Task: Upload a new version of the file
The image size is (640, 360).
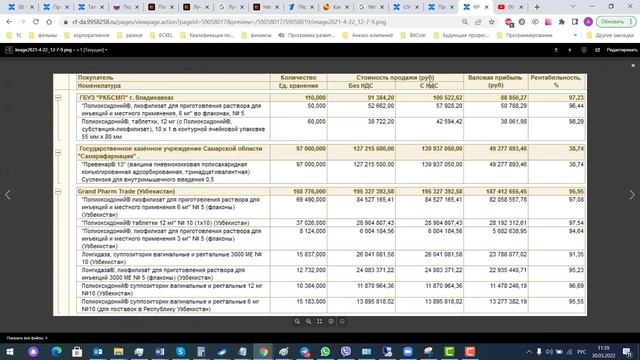Action: (570, 50)
